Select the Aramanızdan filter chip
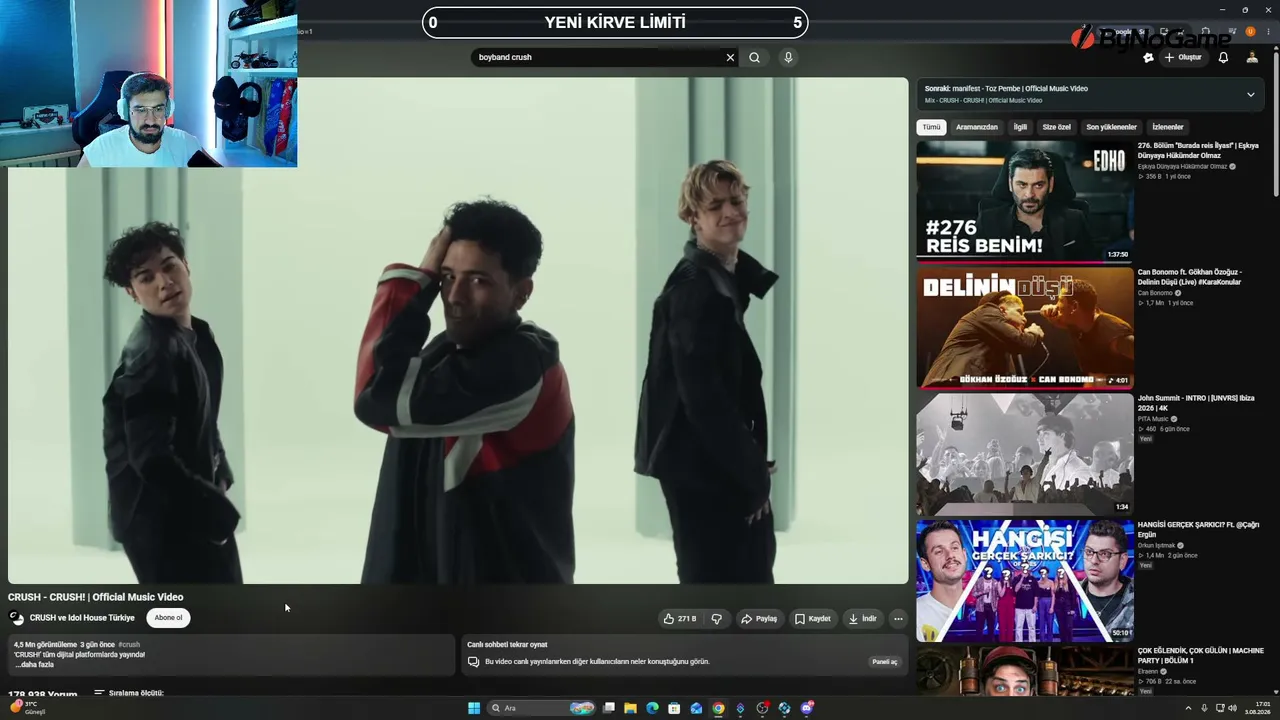Viewport: 1280px width, 720px height. (976, 127)
